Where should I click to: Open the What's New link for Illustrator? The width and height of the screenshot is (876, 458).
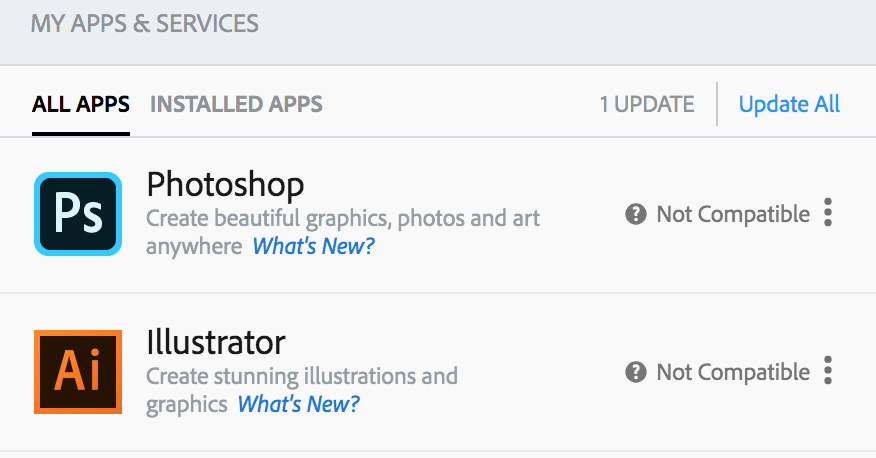tap(298, 404)
